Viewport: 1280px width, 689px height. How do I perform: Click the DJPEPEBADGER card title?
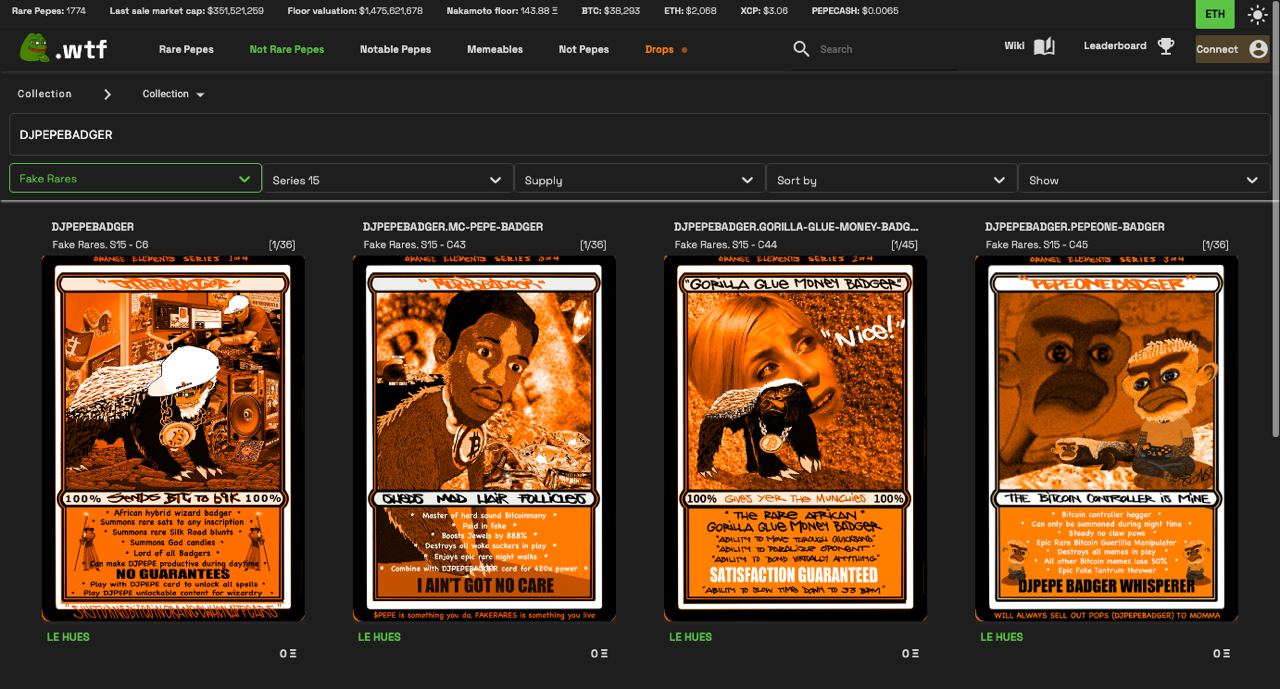click(x=92, y=227)
